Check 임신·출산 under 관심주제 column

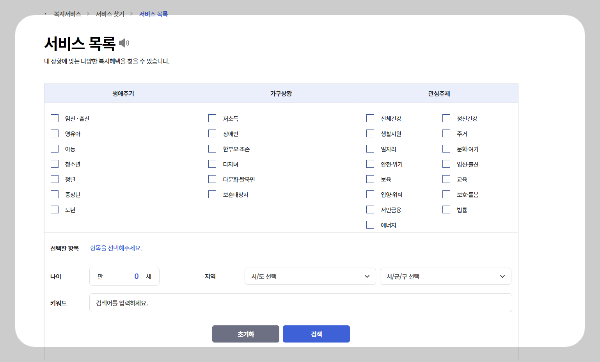point(446,164)
